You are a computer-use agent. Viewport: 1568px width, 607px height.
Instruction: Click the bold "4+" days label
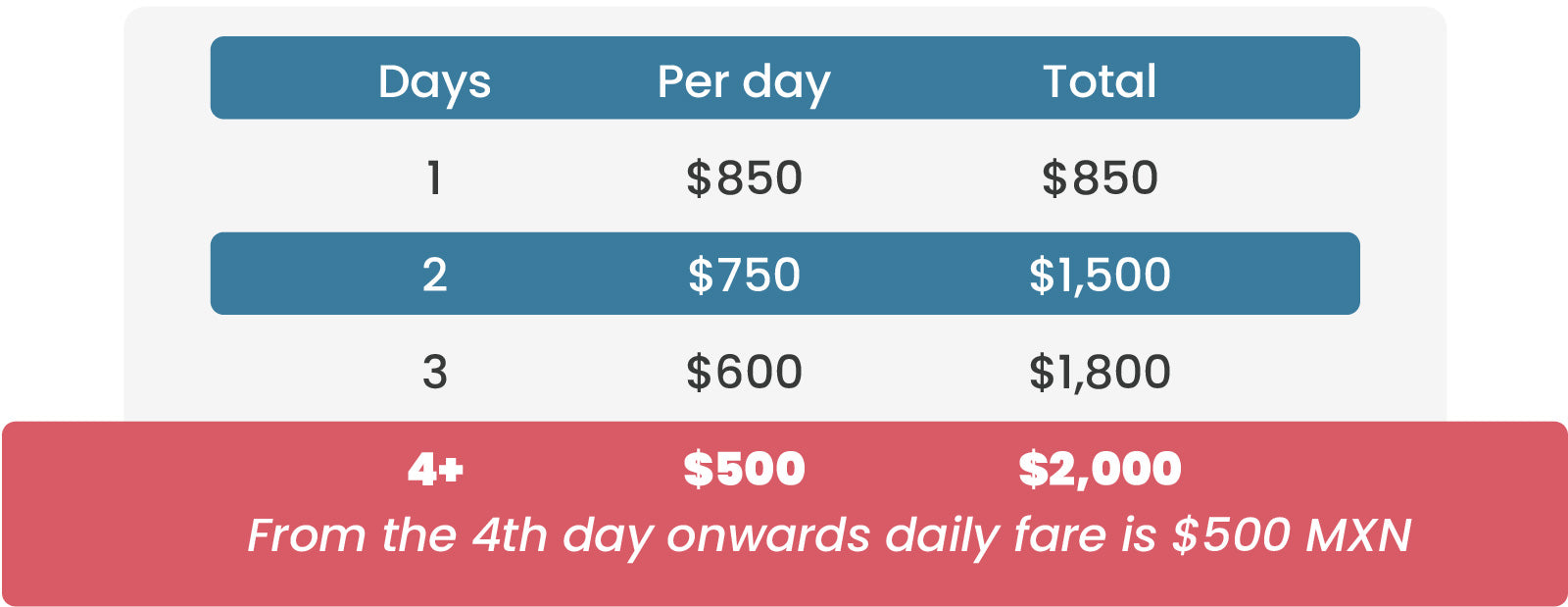pyautogui.click(x=435, y=469)
